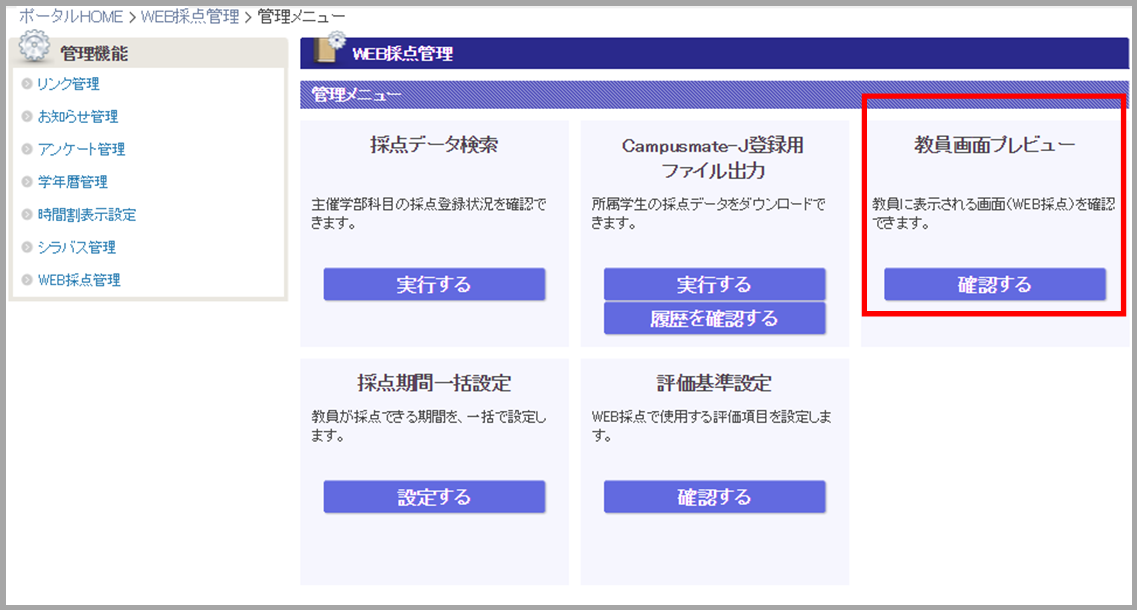Click 設定する under 採点期間一括設定
The image size is (1137, 610).
point(434,497)
